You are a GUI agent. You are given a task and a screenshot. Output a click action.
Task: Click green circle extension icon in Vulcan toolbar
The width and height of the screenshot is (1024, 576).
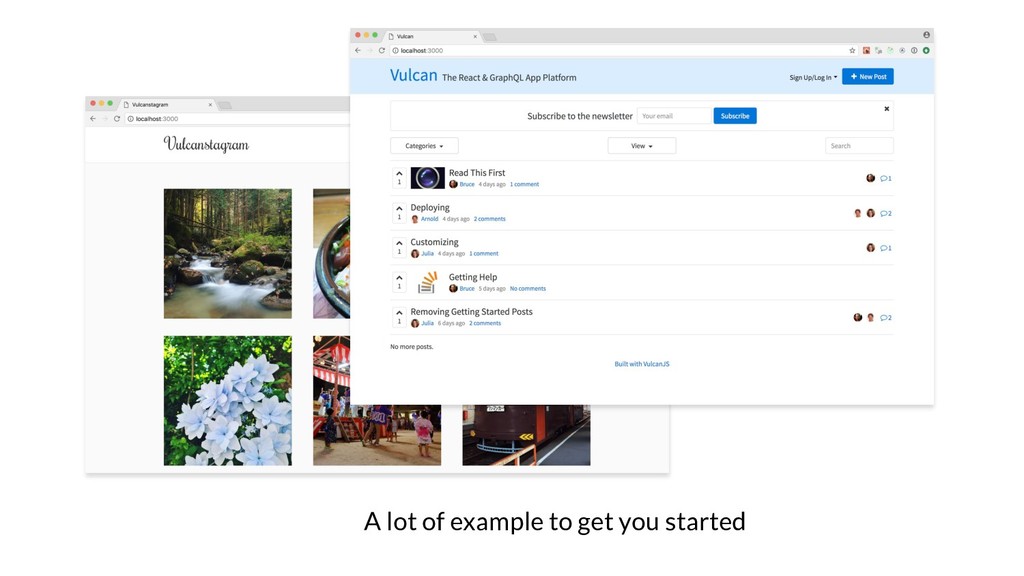click(x=926, y=50)
